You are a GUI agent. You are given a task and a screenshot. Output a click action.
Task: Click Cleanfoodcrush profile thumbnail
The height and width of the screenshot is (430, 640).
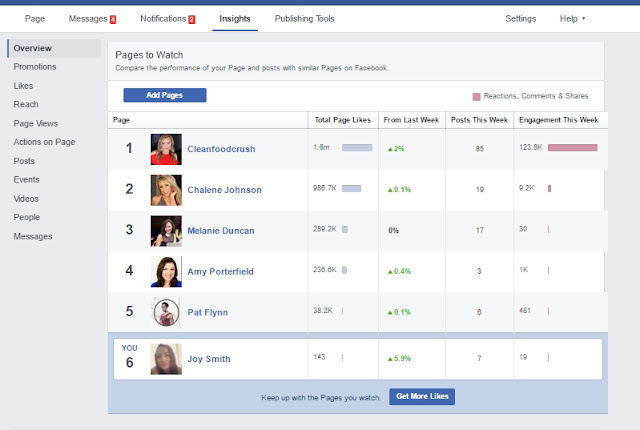[x=166, y=149]
